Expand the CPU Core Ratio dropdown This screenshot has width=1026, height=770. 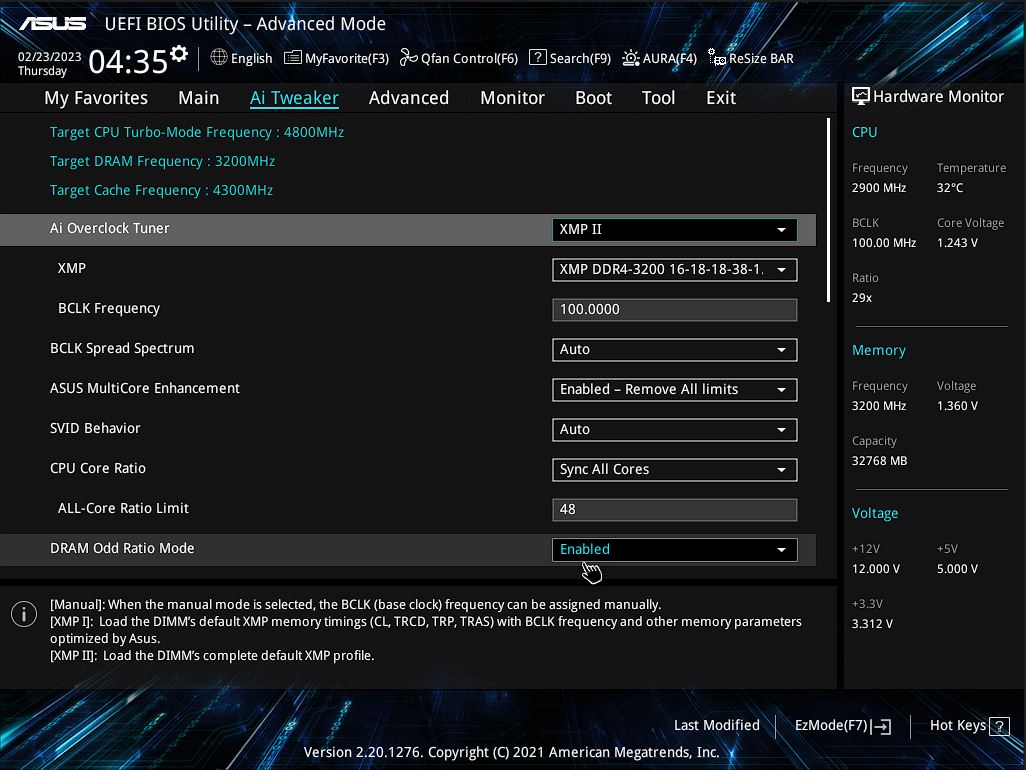674,469
